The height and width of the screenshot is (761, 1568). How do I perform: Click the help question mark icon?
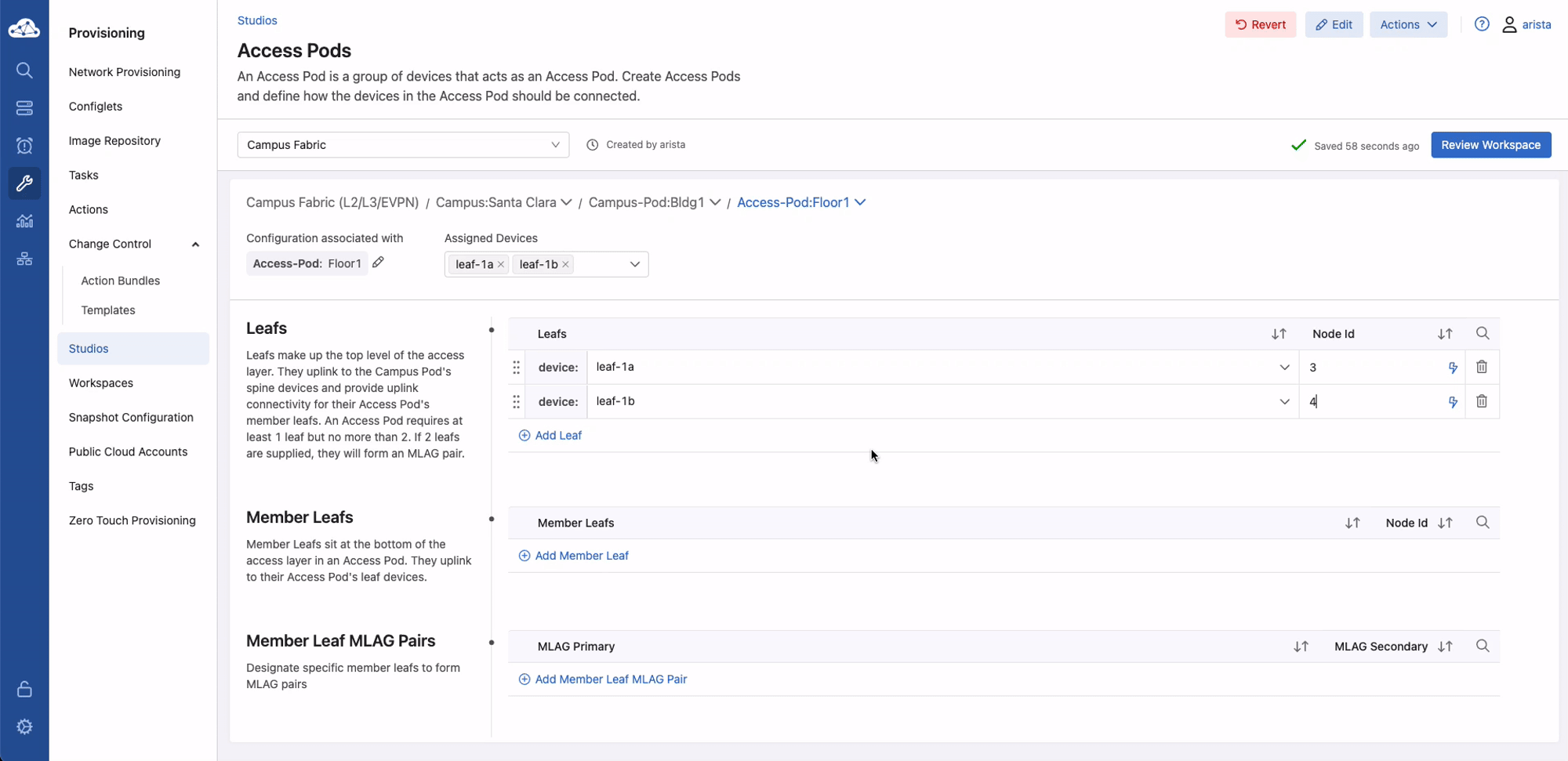pos(1481,24)
